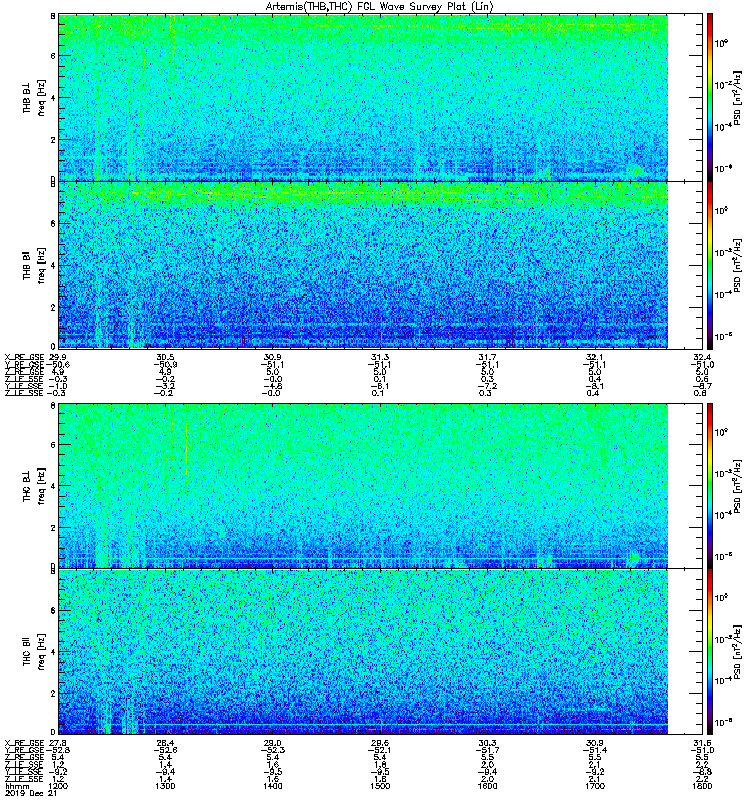Click the 4 Hz tick label of THB B∥ panel

point(53,265)
